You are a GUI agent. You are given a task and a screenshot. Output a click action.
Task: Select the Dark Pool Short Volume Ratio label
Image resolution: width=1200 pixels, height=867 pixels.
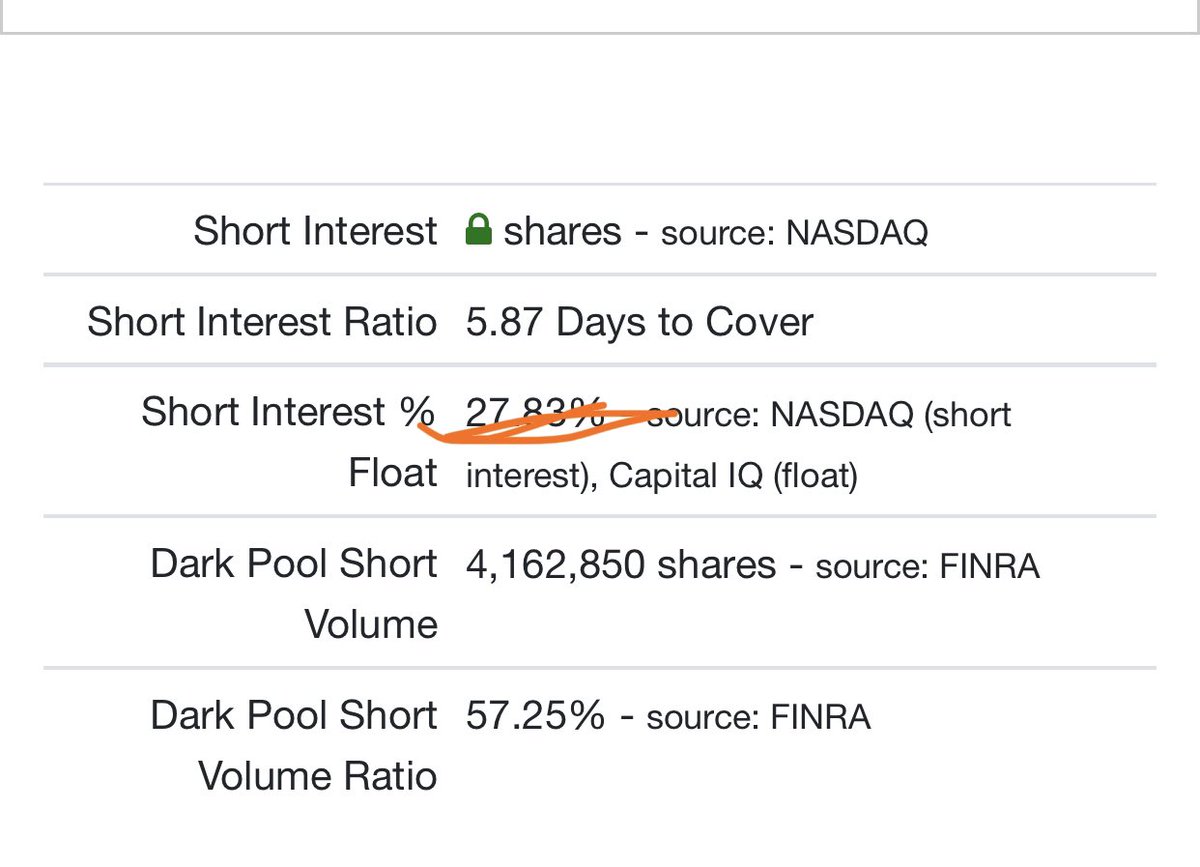pyautogui.click(x=294, y=746)
